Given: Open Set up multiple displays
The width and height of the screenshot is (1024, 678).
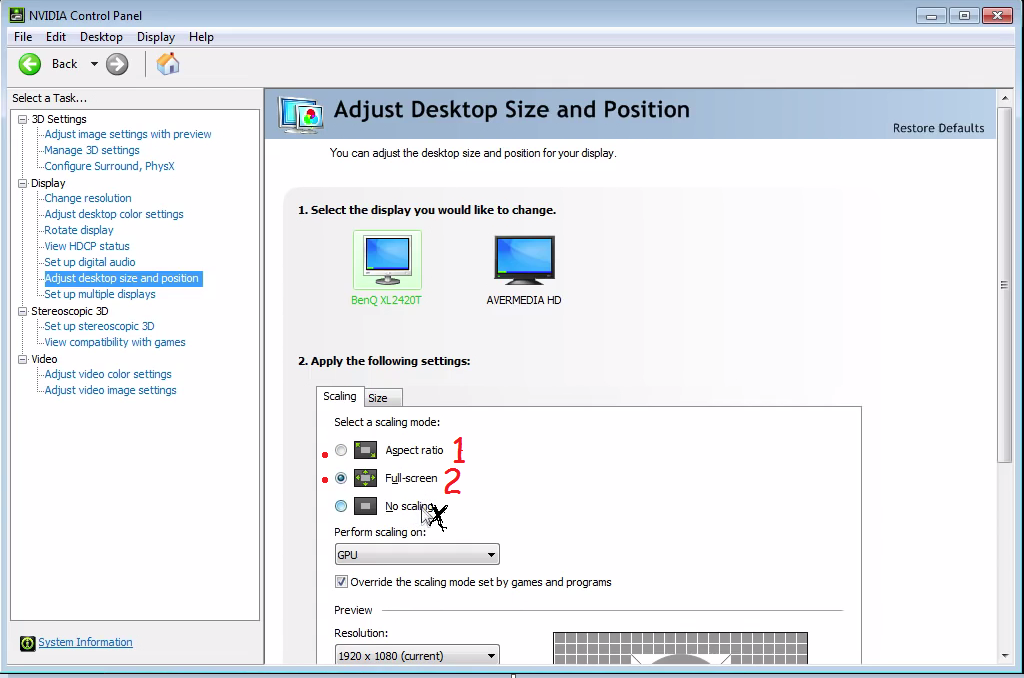Looking at the screenshot, I should pyautogui.click(x=100, y=294).
